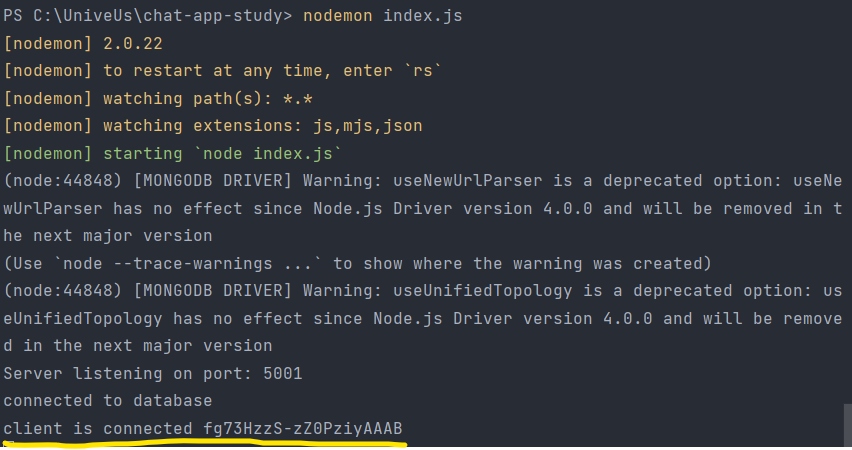The image size is (852, 450).
Task: Click the '(Use `node --trace-warnings ...`' hint line
Action: [x=357, y=264]
